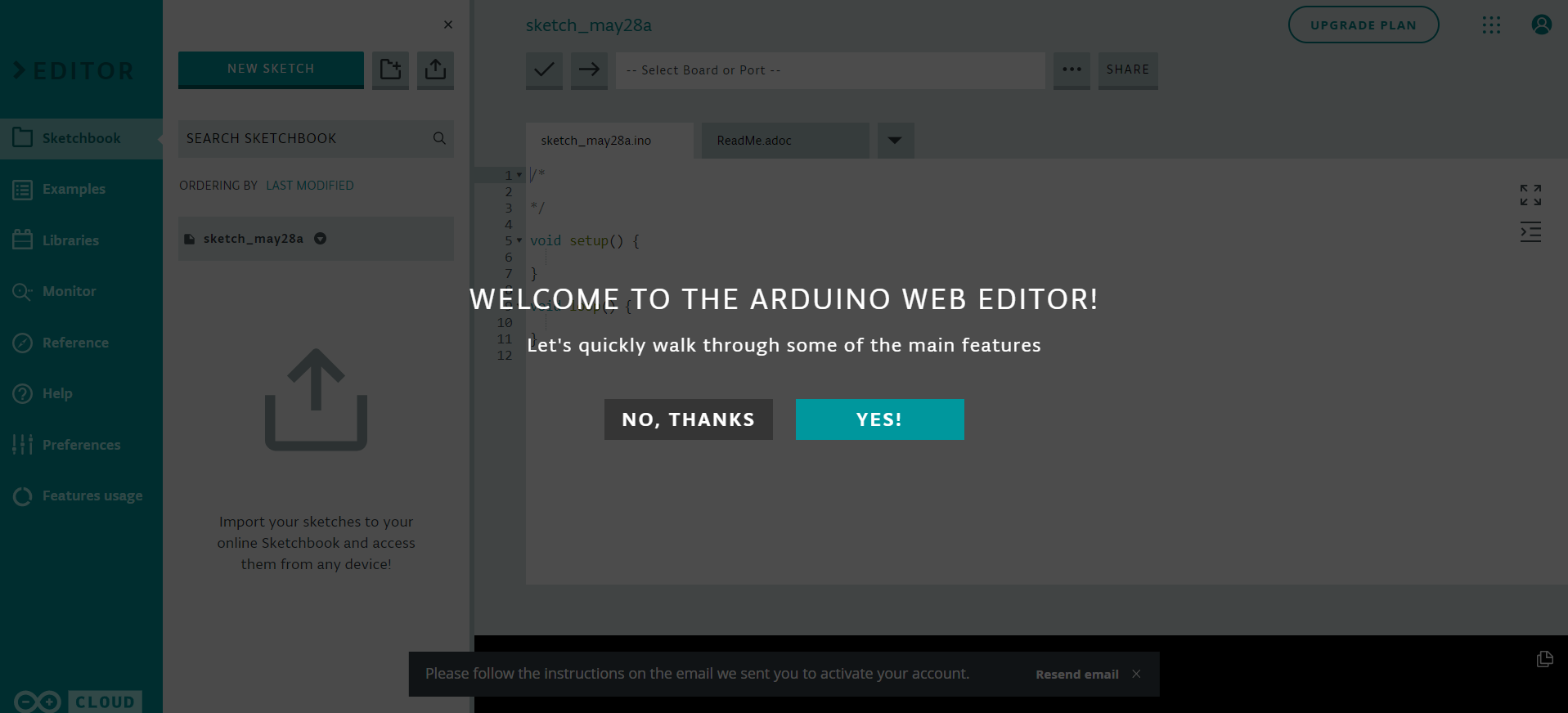Click the Reference compass icon
This screenshot has height=713, width=1568.
(x=23, y=343)
